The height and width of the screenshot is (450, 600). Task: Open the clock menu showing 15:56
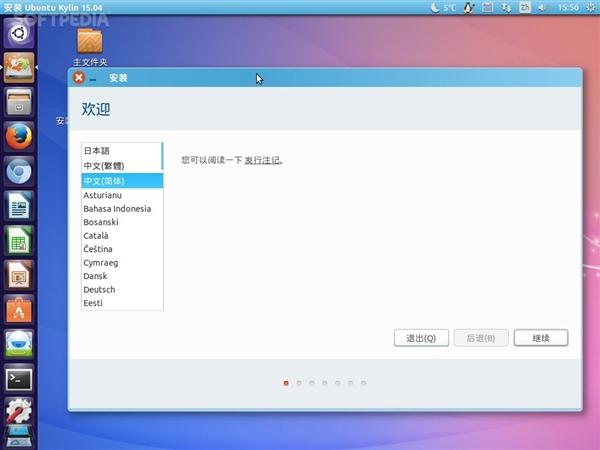coord(568,7)
